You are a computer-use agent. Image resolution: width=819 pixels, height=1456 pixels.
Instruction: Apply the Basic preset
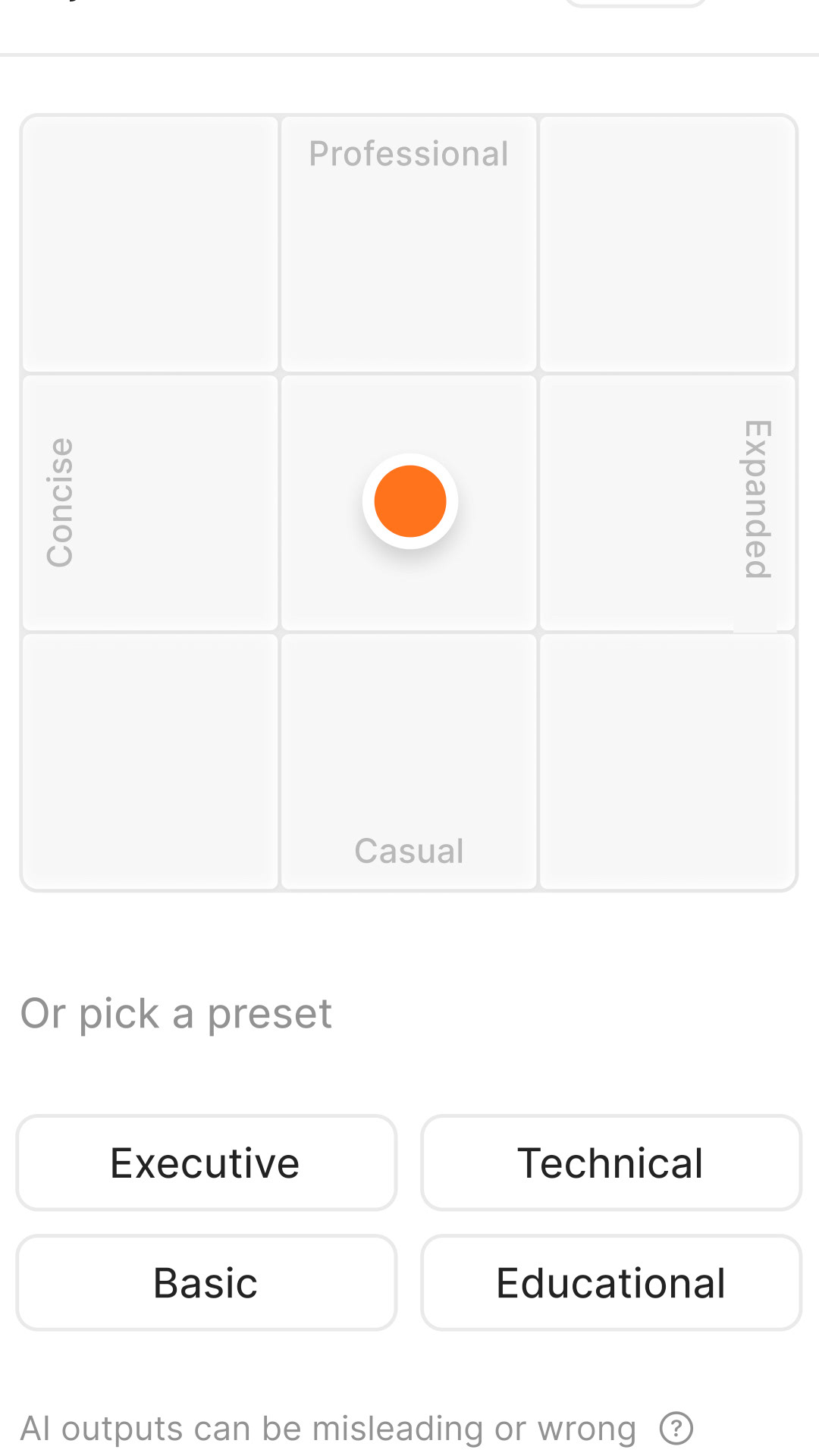(206, 1282)
